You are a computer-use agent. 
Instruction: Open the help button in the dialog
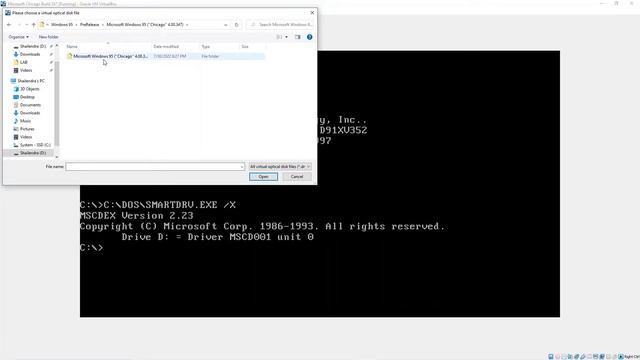pyautogui.click(x=309, y=37)
